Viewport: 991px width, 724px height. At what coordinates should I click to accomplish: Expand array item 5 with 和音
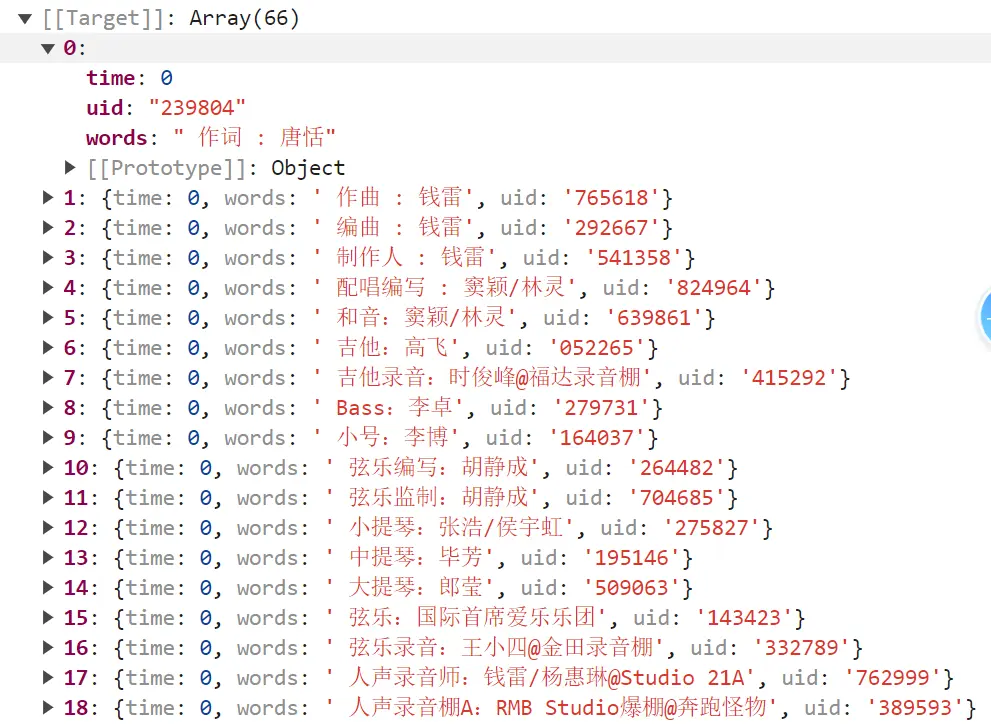pyautogui.click(x=47, y=317)
